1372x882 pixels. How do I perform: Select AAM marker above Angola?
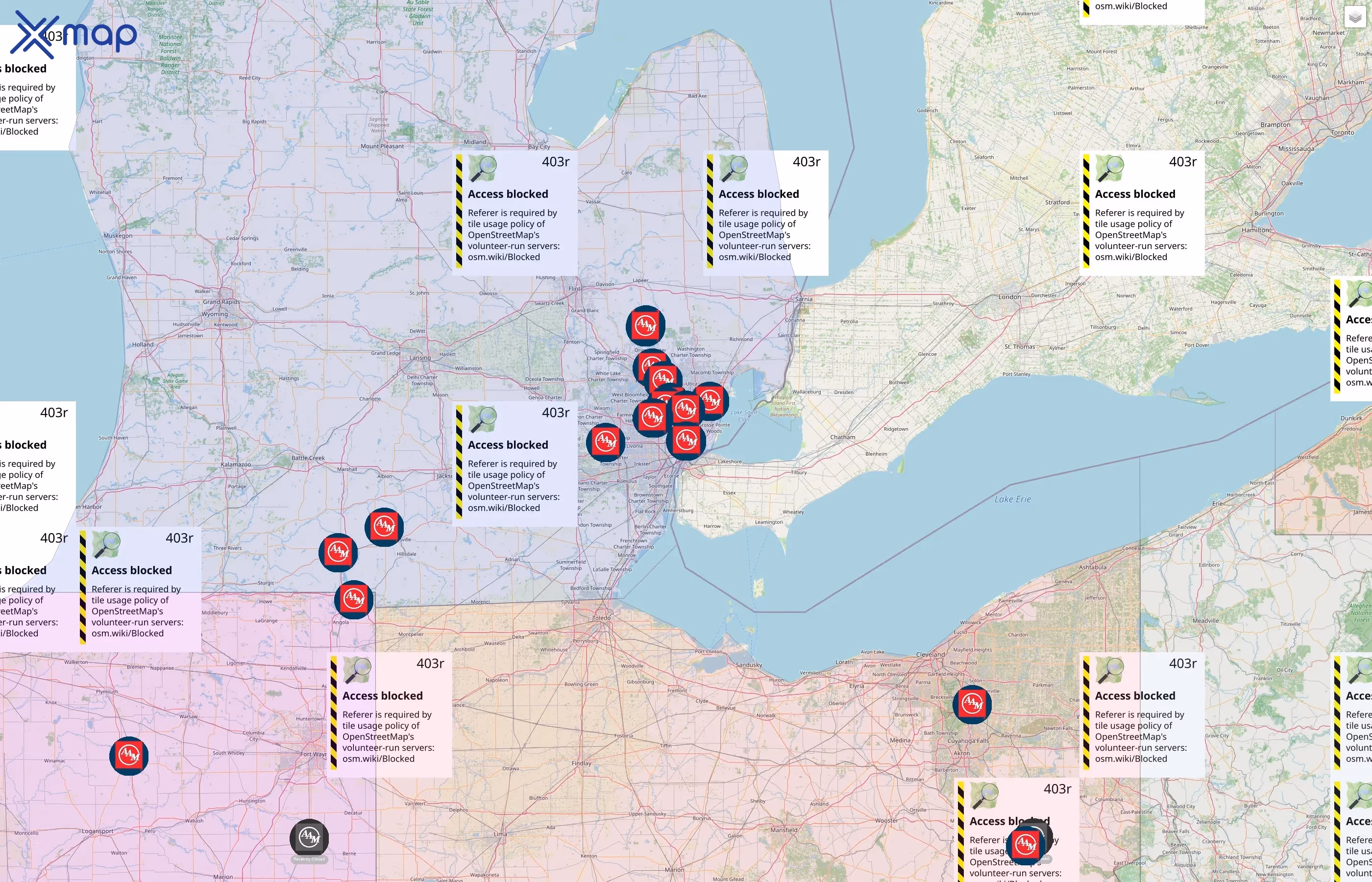354,600
